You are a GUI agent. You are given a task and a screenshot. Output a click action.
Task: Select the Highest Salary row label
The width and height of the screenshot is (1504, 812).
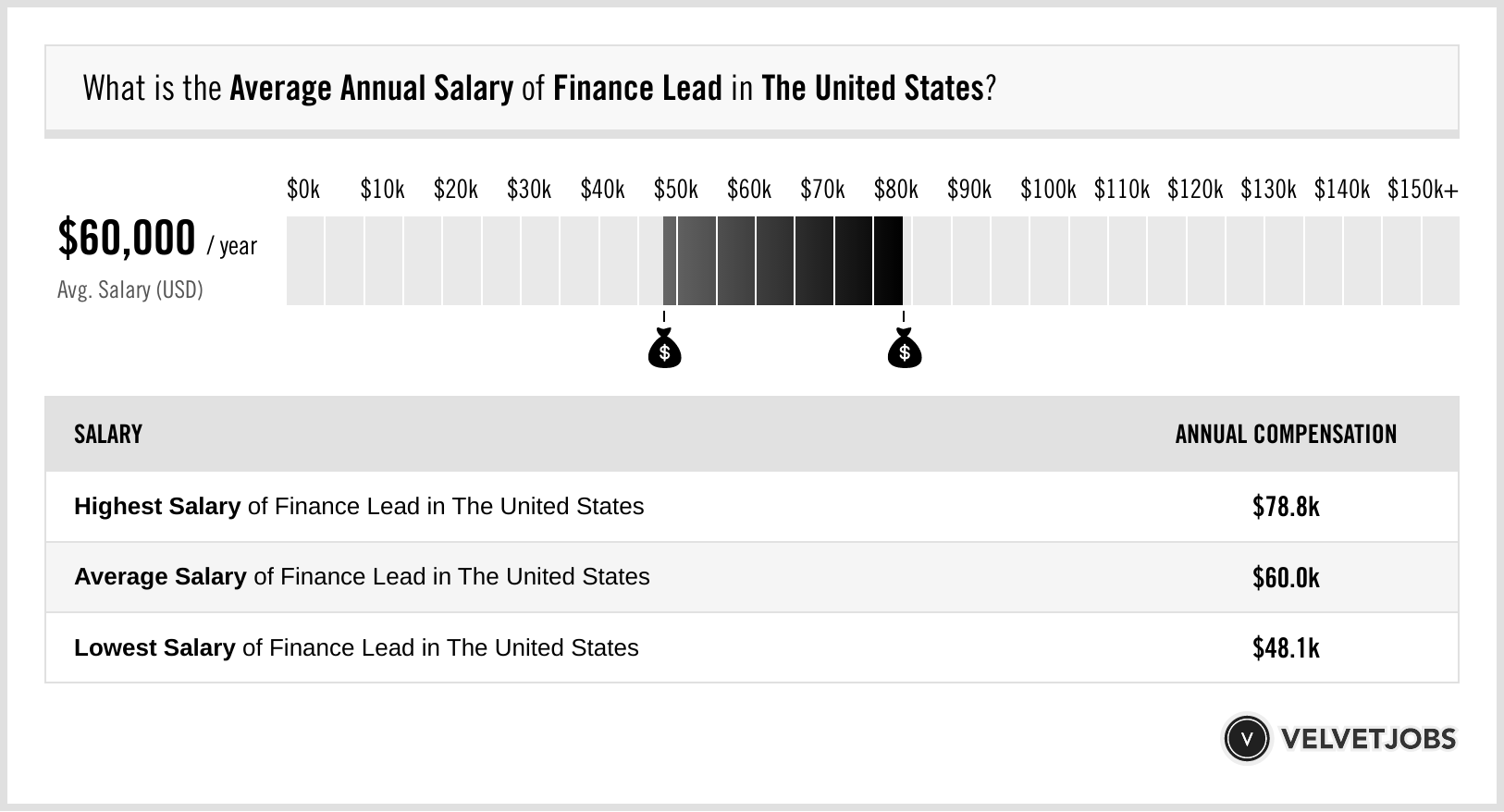pyautogui.click(x=359, y=507)
